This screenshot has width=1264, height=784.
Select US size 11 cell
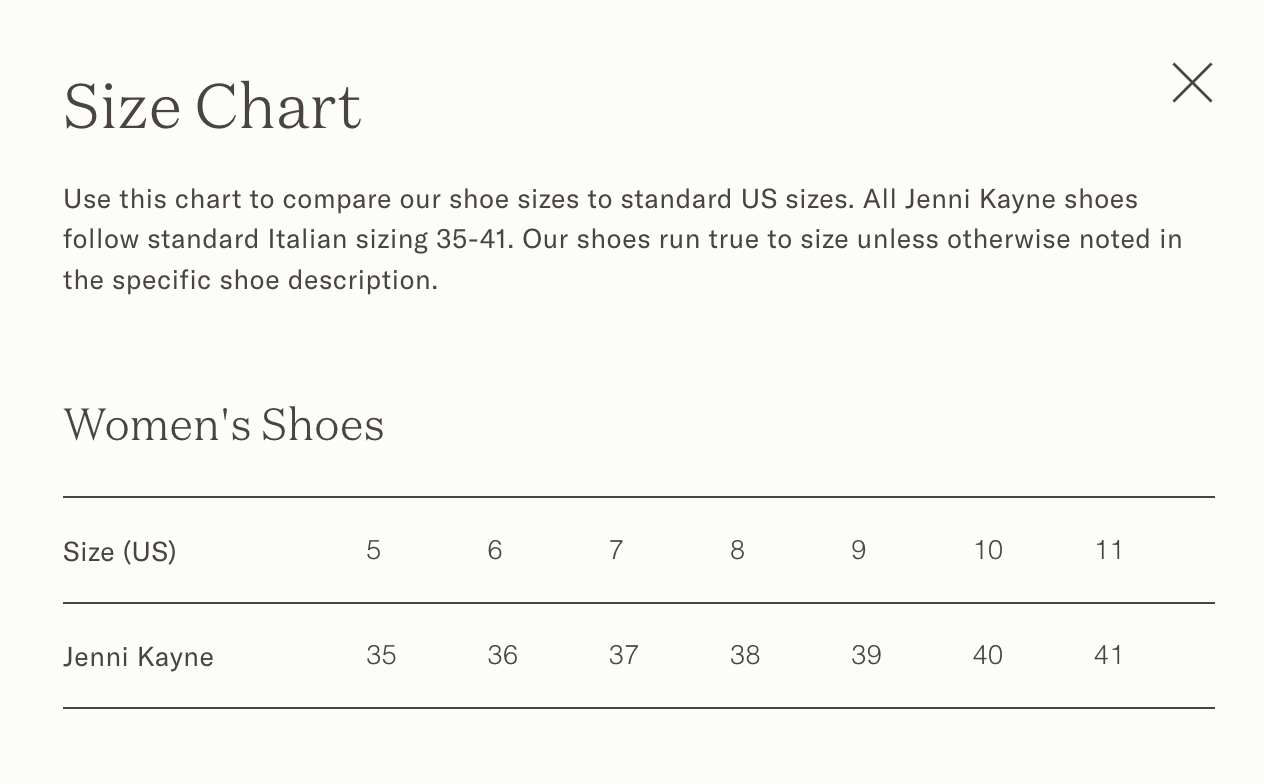(x=1109, y=550)
